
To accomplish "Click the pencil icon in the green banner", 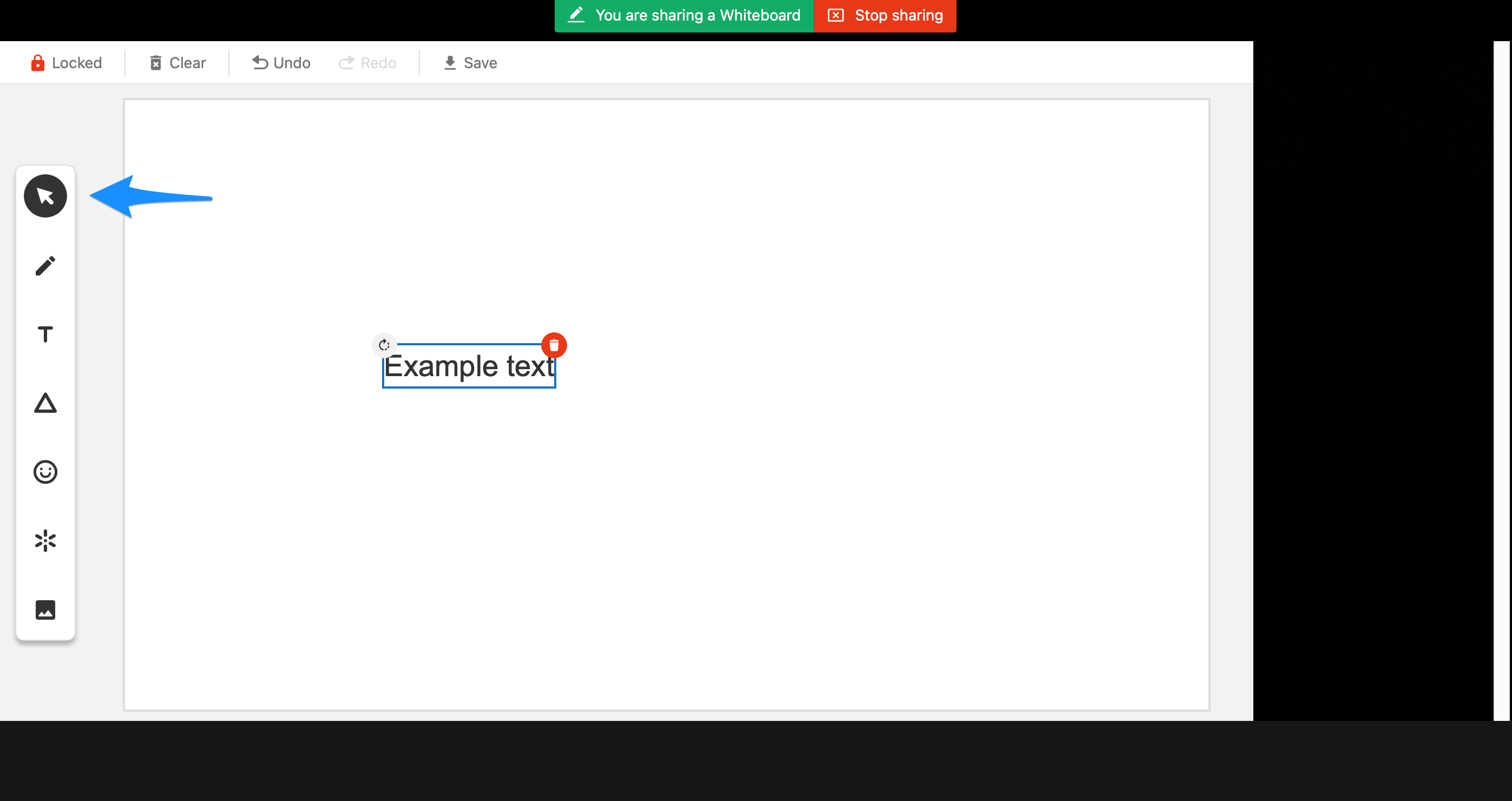I will tap(576, 15).
